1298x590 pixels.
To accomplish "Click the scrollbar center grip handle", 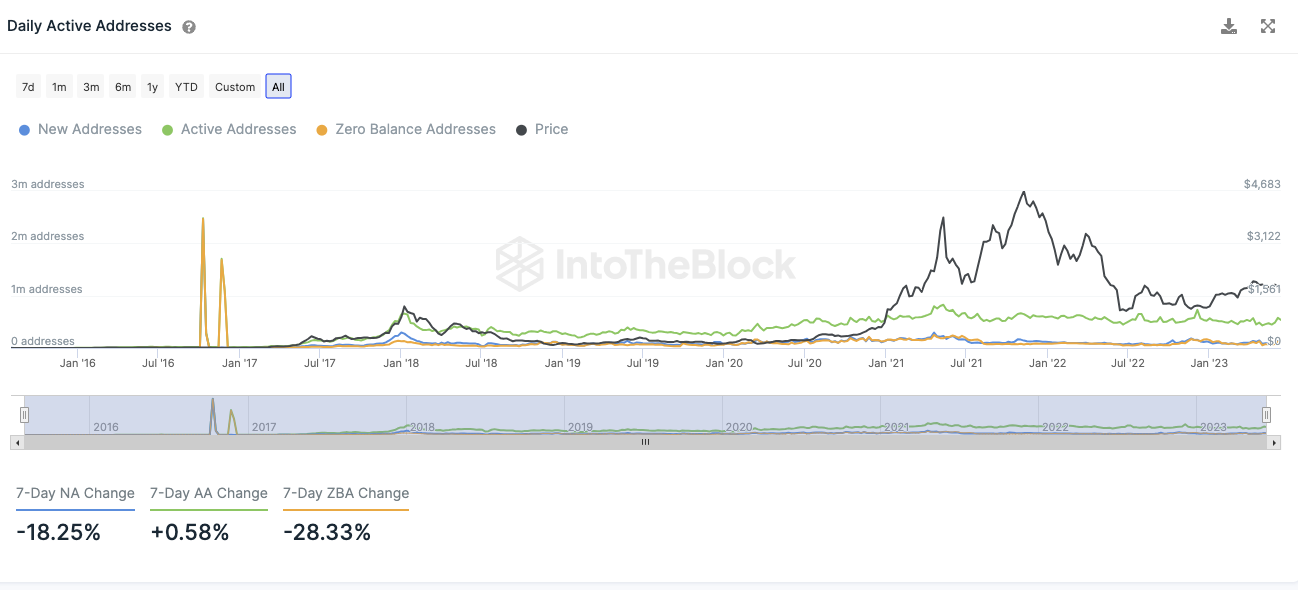I will [645, 441].
